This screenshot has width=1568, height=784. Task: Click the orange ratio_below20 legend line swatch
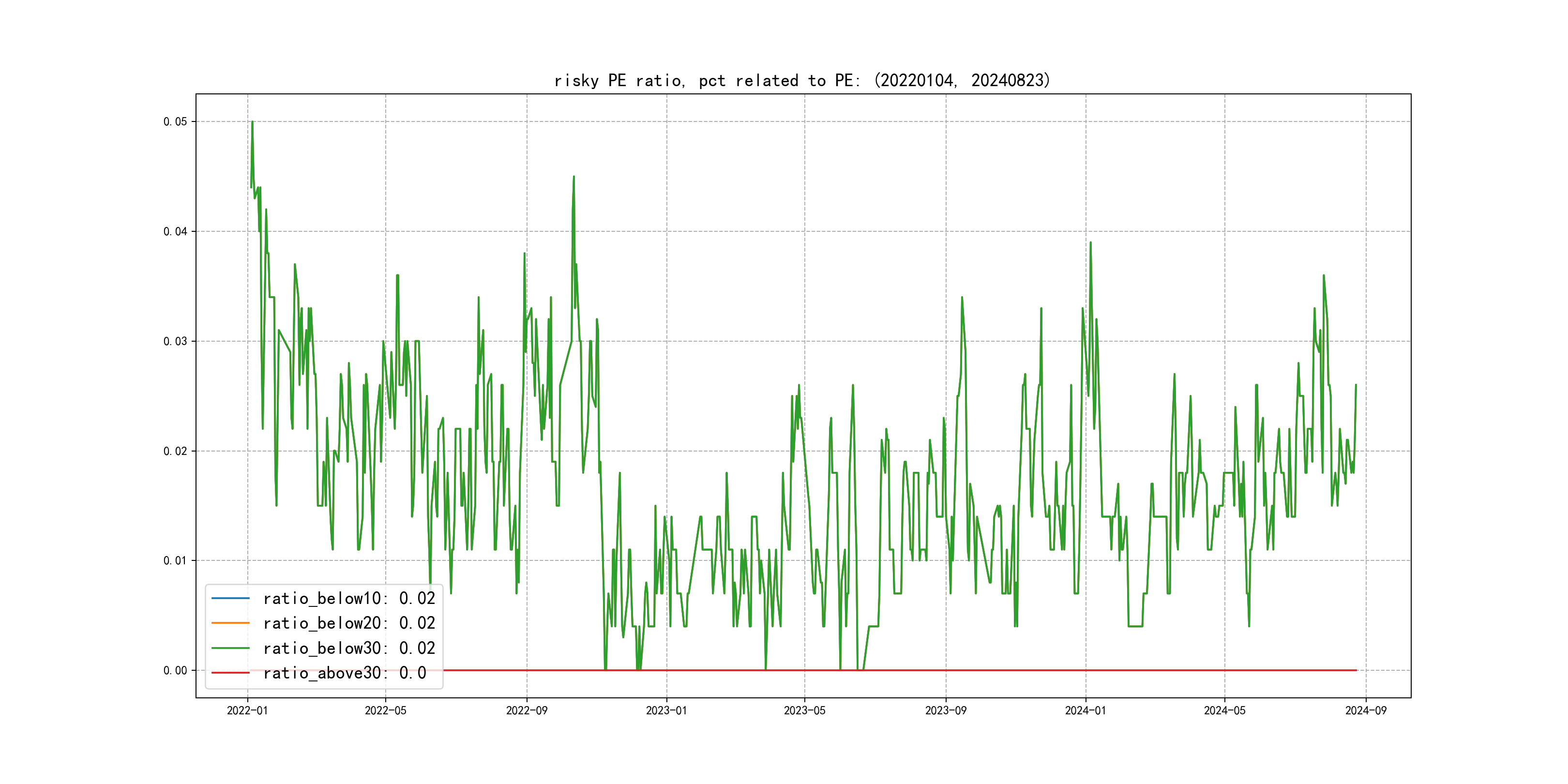pos(230,623)
